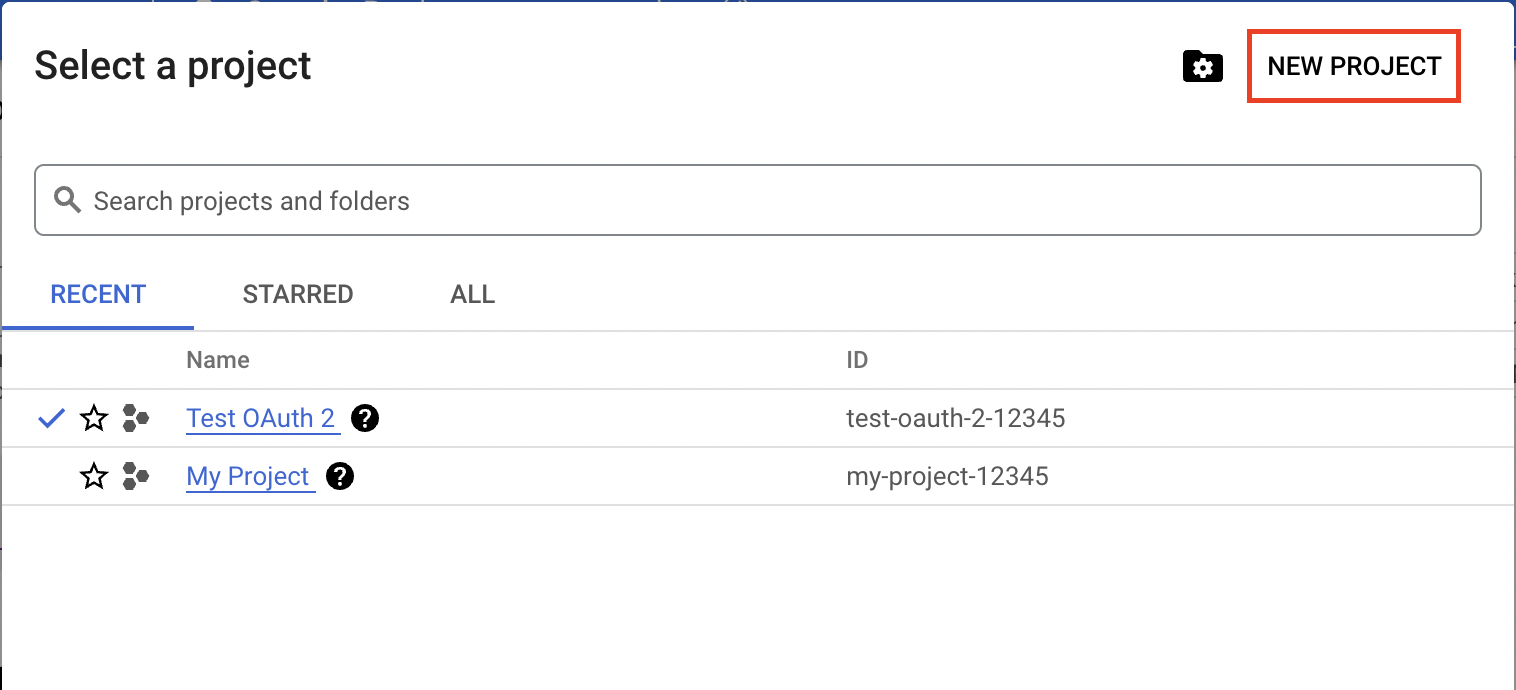
Task: Click the help icon beside Test OAuth 2
Action: click(365, 418)
